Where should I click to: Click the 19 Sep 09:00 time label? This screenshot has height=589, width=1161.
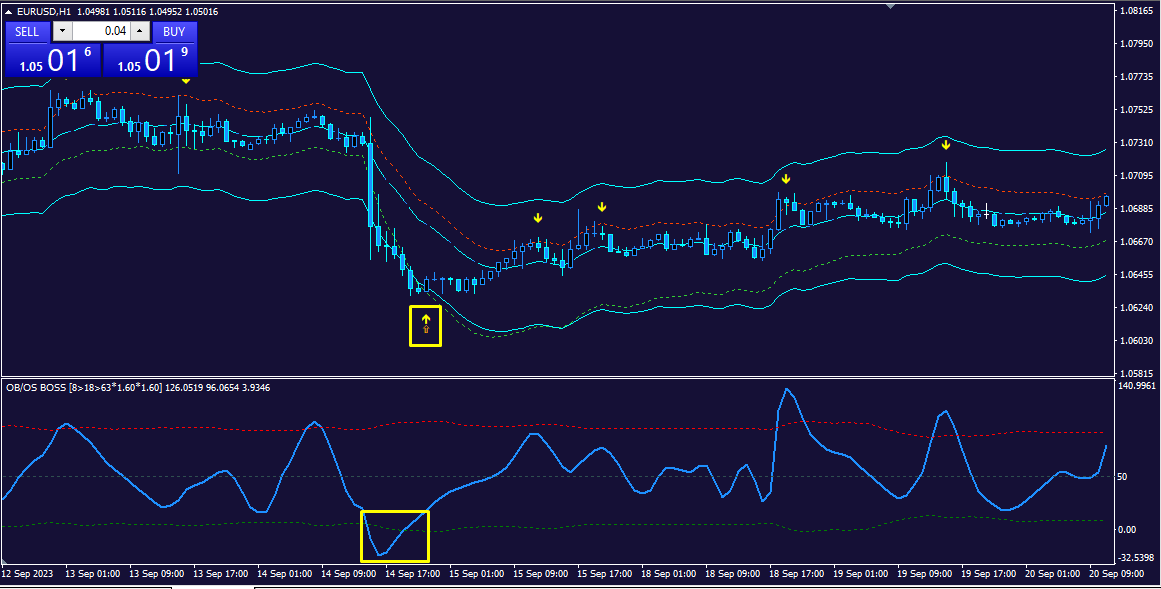[924, 573]
